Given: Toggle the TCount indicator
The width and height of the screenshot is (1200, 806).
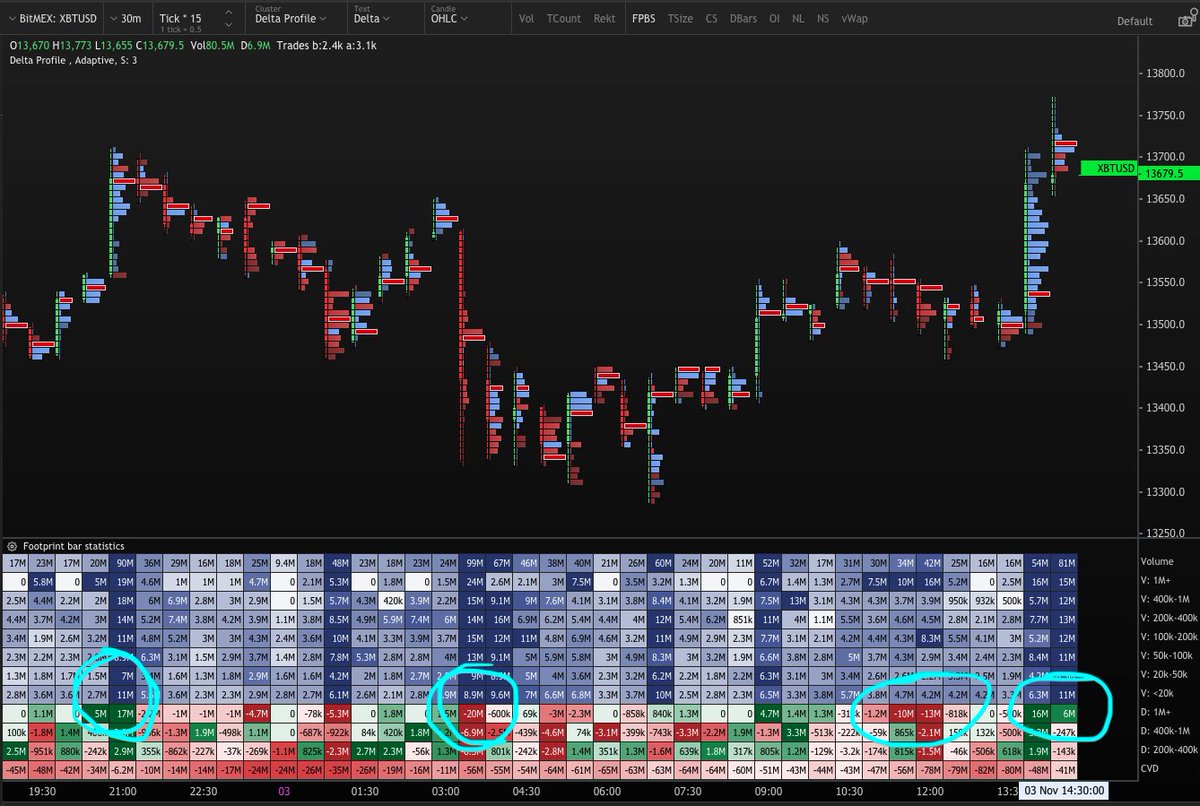Looking at the screenshot, I should point(564,19).
